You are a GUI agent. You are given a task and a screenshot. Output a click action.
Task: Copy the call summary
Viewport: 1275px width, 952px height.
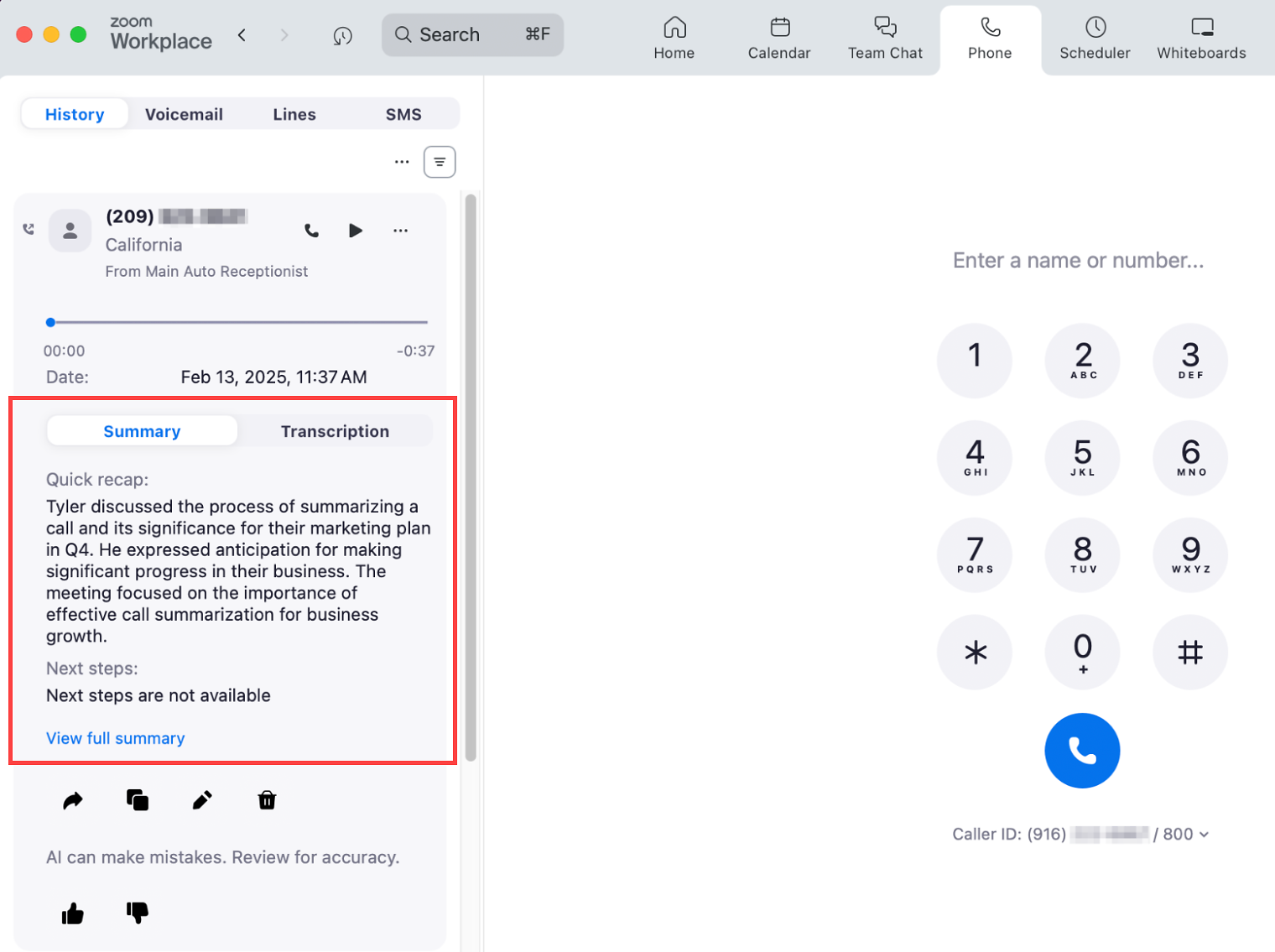coord(138,800)
